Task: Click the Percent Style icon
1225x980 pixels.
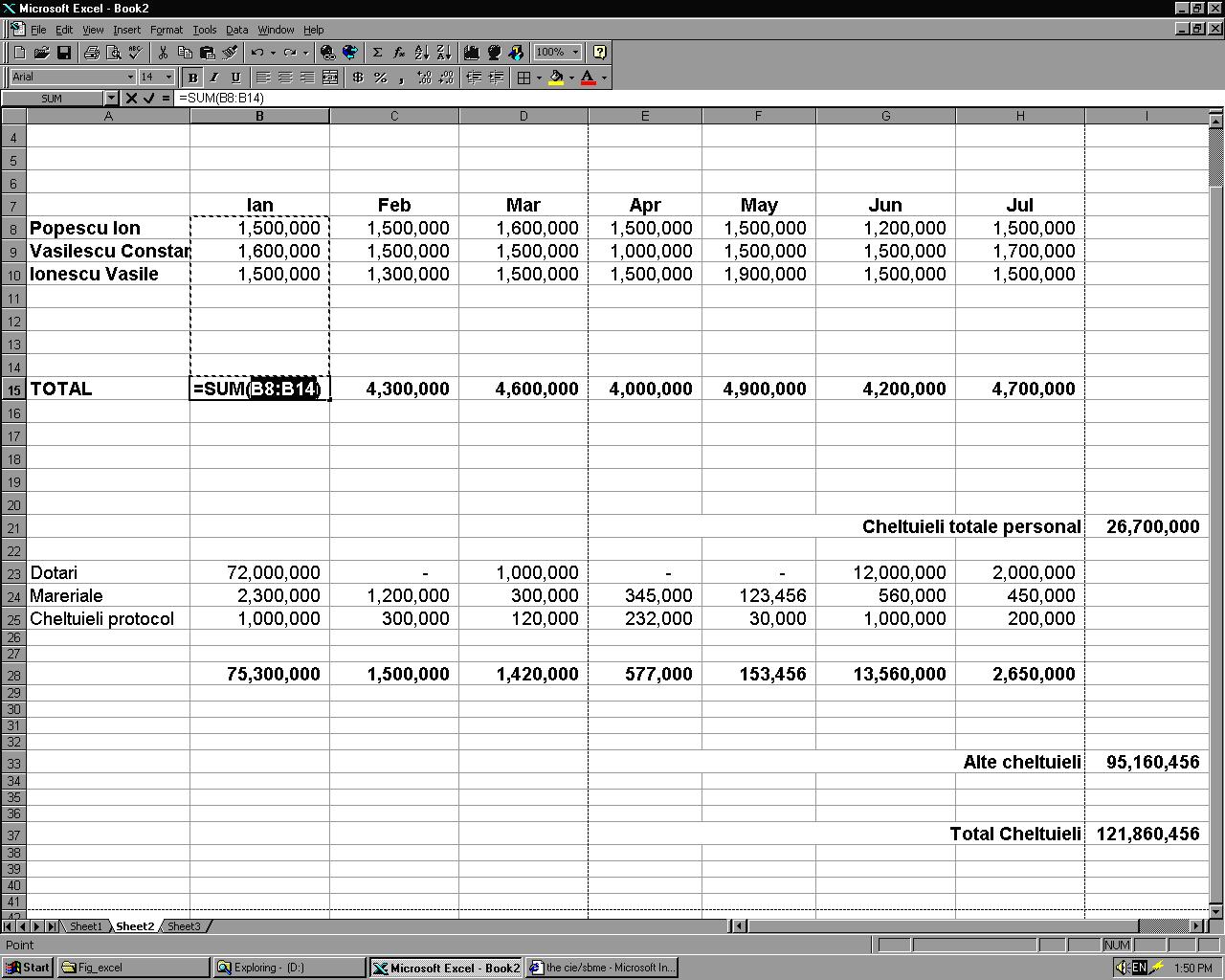Action: click(x=380, y=78)
